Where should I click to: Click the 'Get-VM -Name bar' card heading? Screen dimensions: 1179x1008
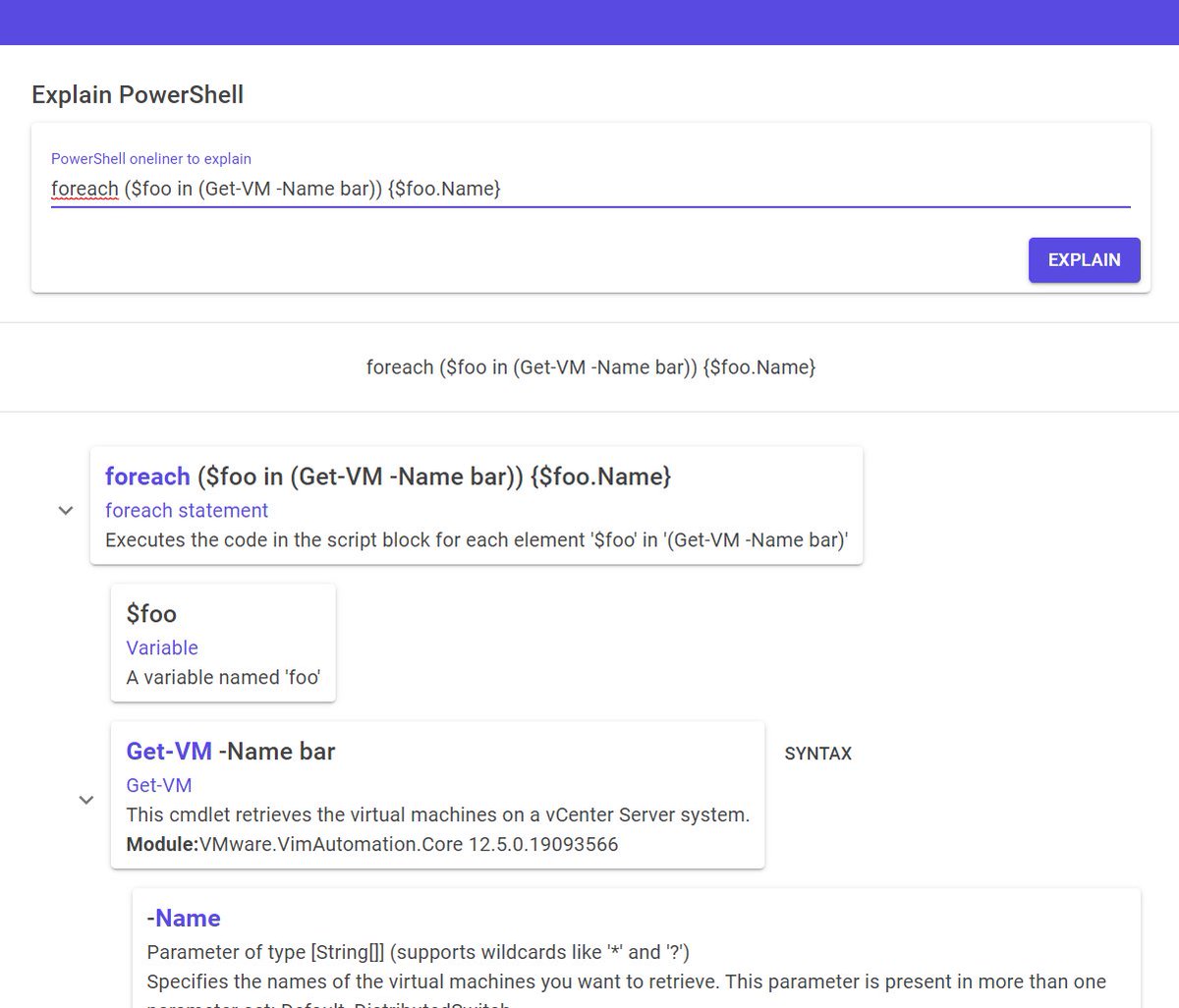coord(231,752)
